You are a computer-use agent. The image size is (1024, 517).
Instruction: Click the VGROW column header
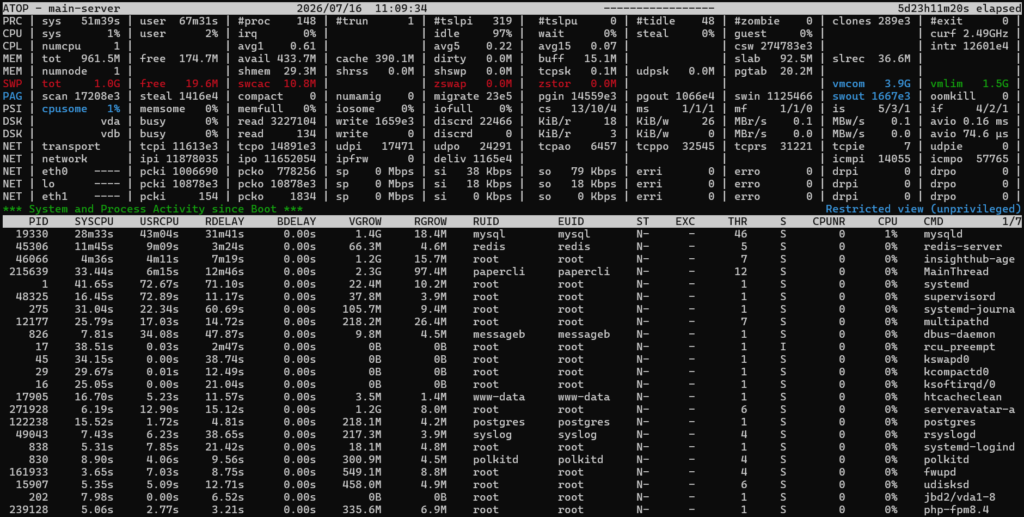(365, 221)
